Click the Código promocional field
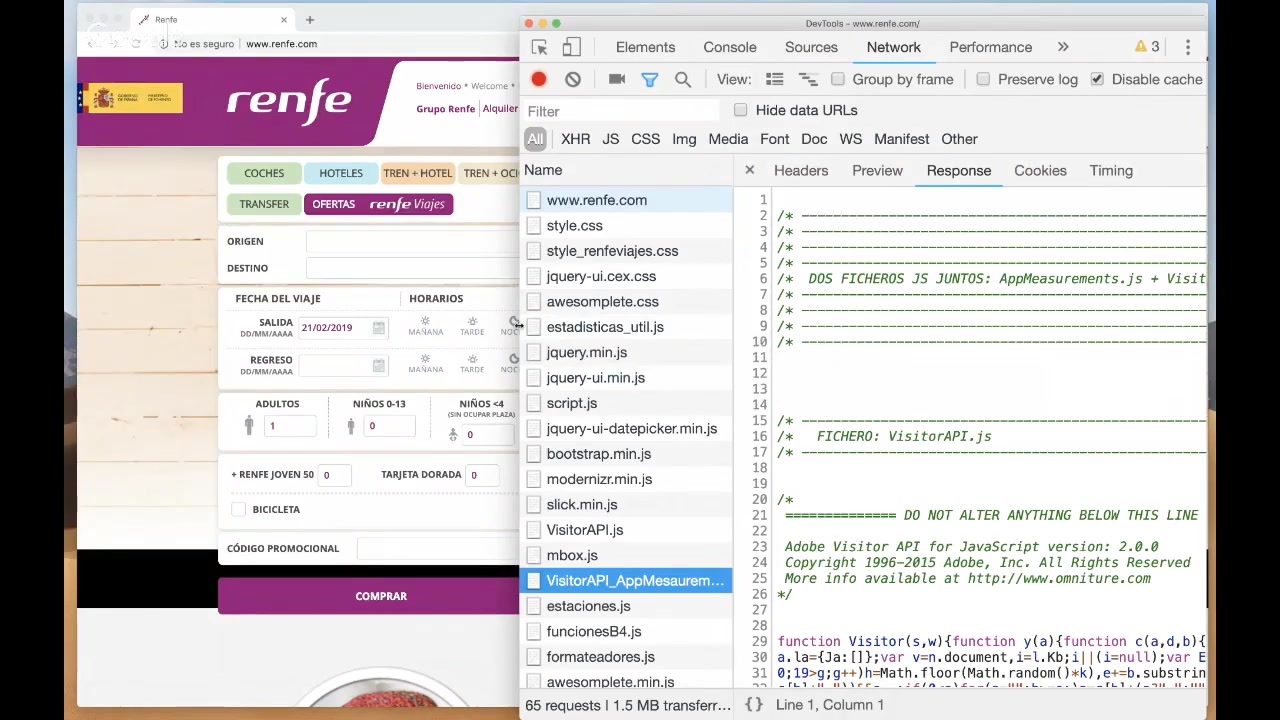 (x=438, y=548)
